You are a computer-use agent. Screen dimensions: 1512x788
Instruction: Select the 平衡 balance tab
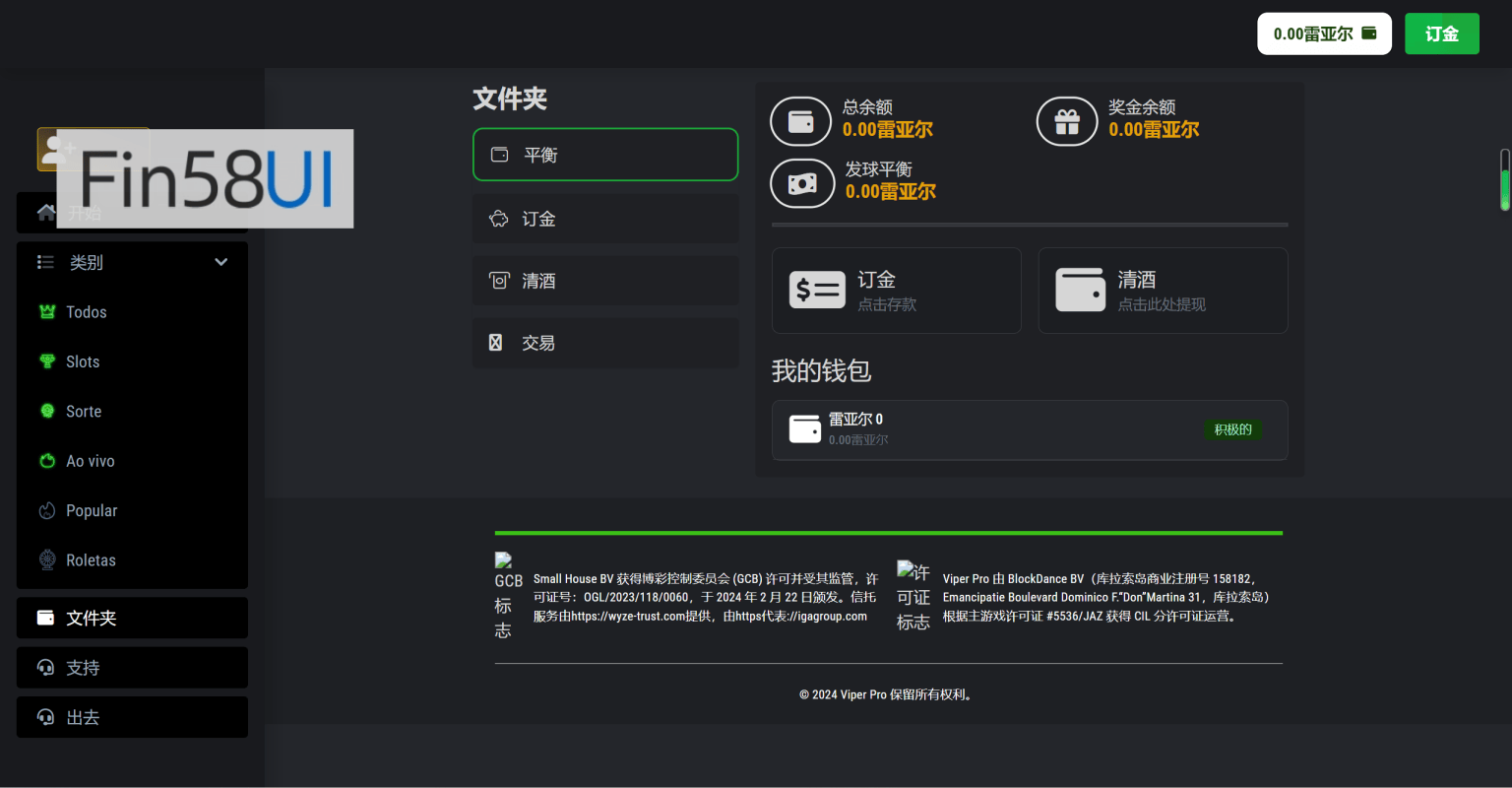604,155
